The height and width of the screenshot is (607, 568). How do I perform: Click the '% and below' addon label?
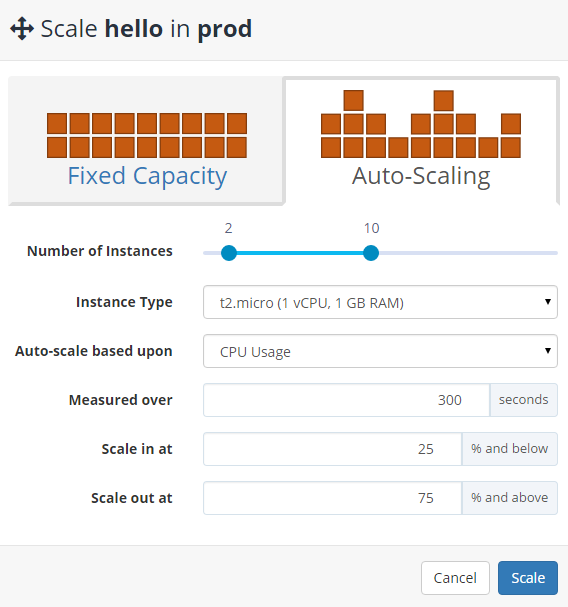(x=510, y=449)
